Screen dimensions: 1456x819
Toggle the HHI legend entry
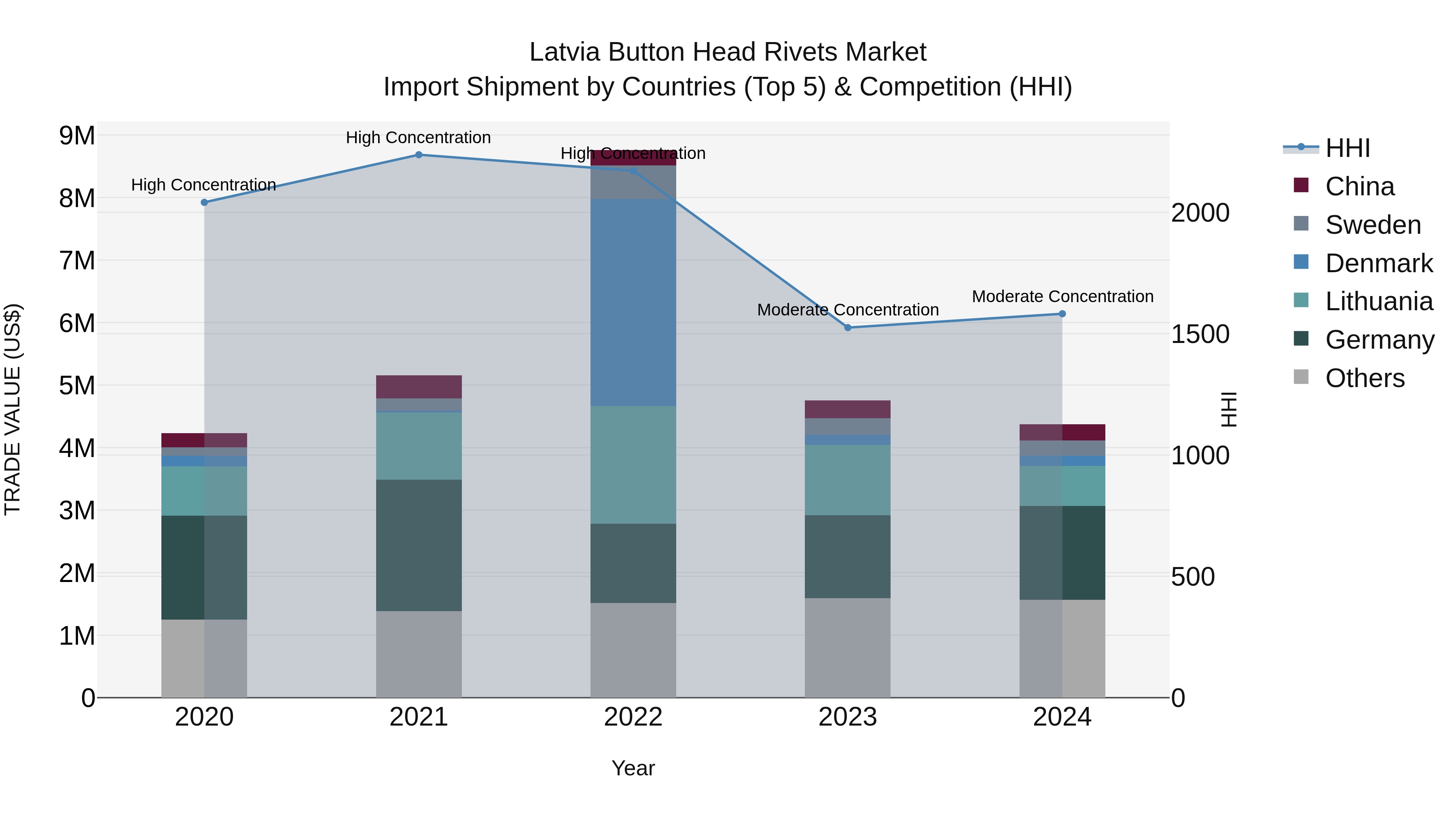[x=1327, y=148]
